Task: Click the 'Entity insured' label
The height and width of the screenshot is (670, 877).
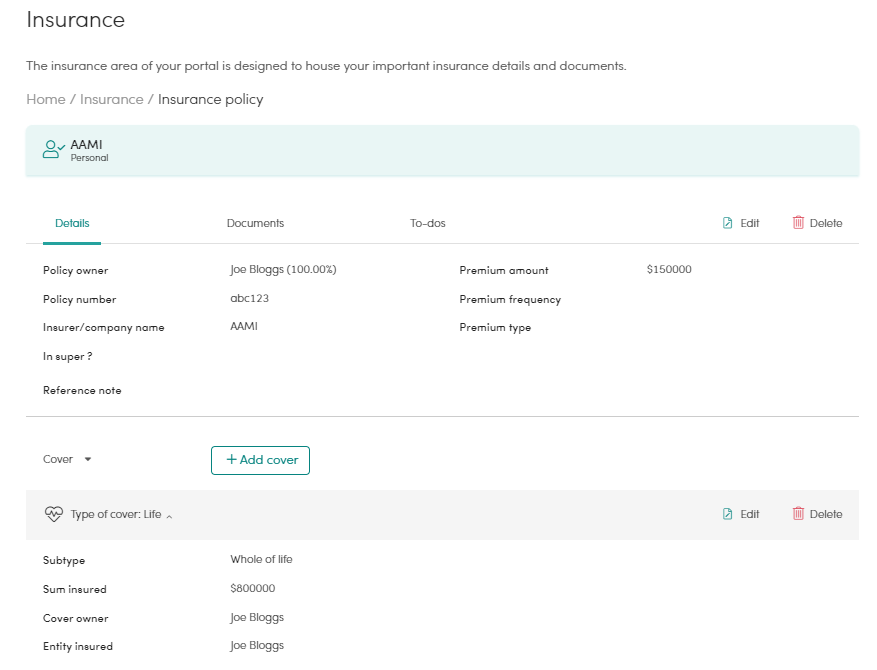Action: click(78, 647)
